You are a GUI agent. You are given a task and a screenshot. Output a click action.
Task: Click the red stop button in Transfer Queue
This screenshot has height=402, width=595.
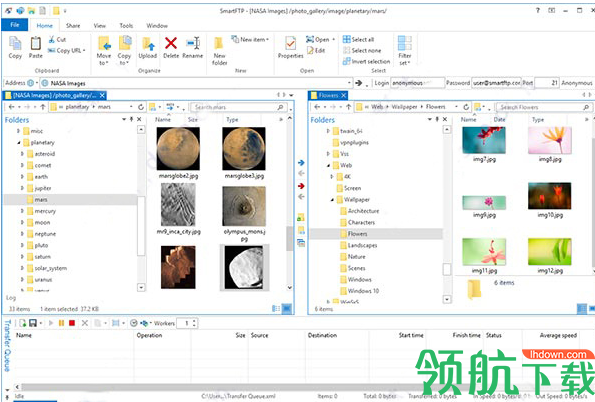[72, 323]
